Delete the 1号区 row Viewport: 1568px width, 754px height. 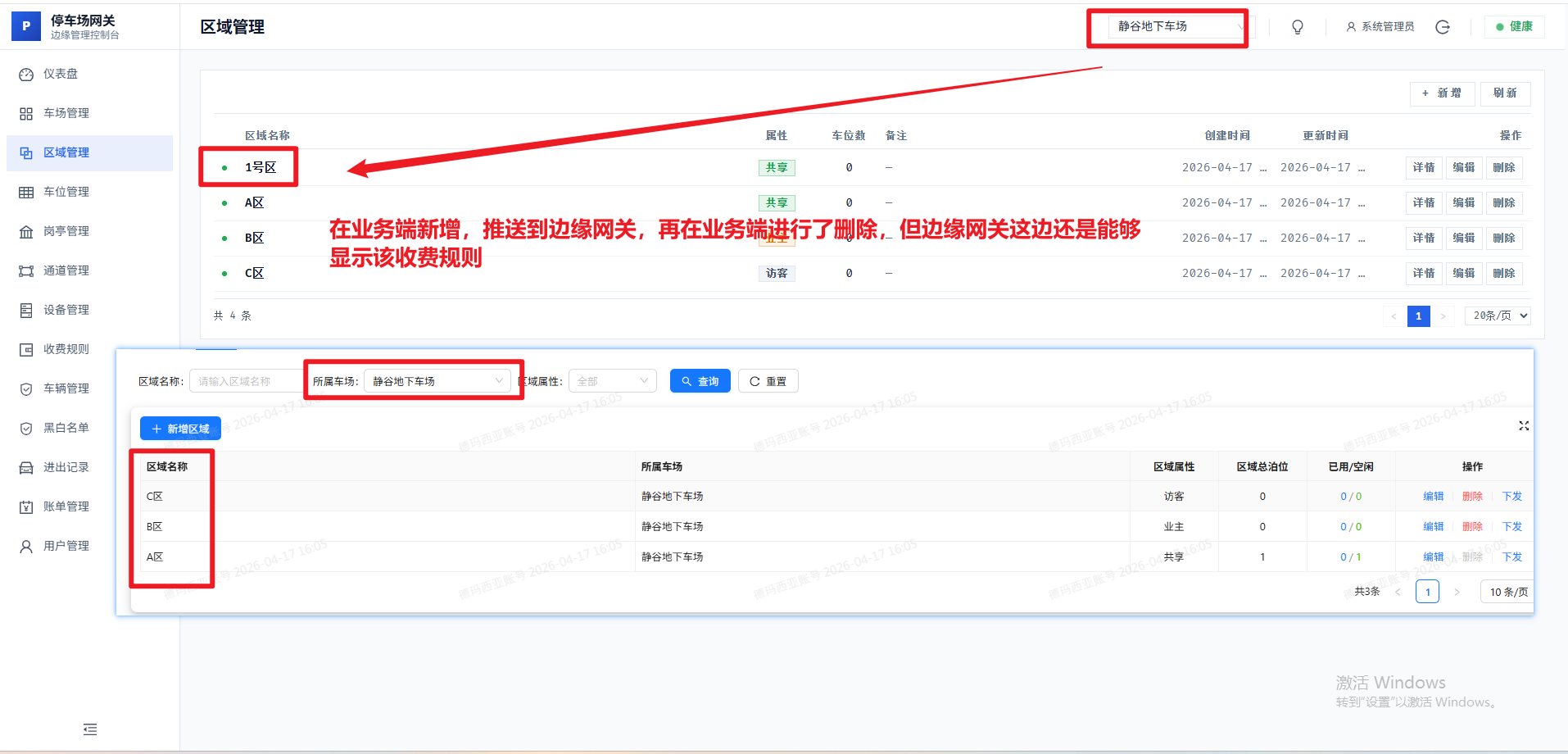point(1503,167)
